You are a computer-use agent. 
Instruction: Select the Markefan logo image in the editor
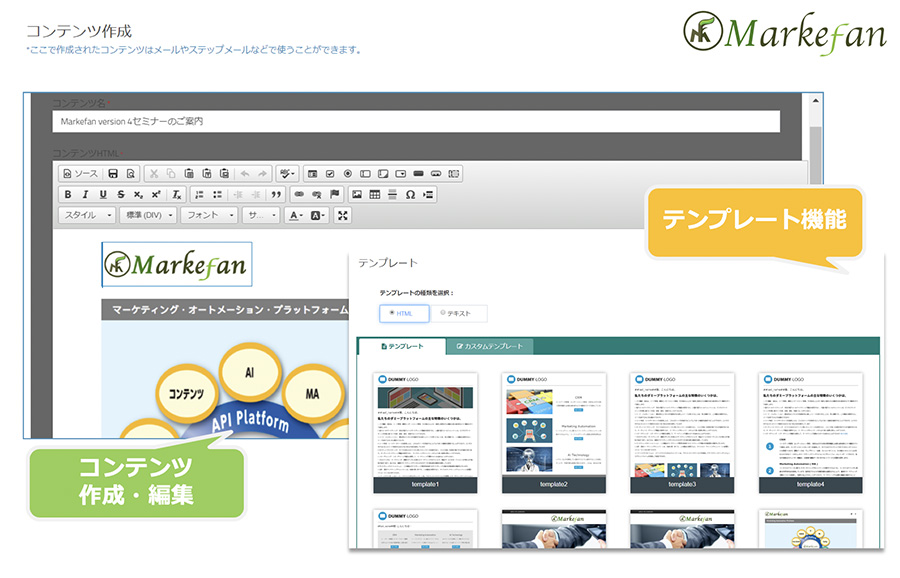tap(177, 265)
